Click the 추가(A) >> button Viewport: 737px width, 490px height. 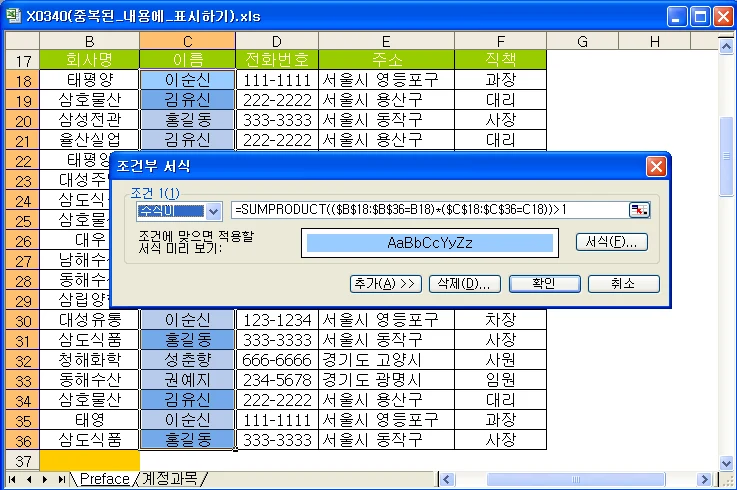click(x=385, y=284)
